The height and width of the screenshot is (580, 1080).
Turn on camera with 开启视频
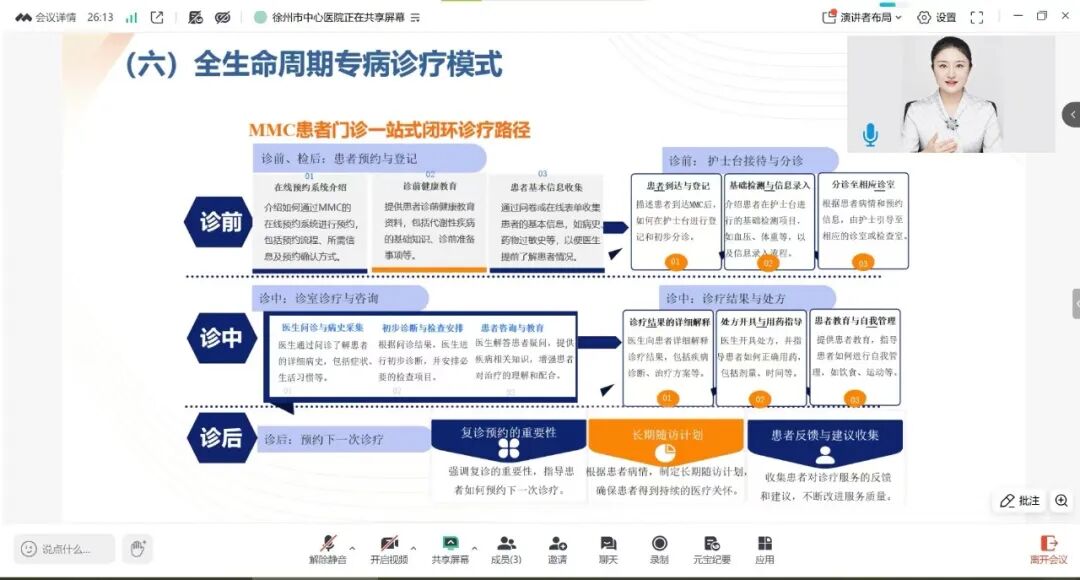(389, 550)
